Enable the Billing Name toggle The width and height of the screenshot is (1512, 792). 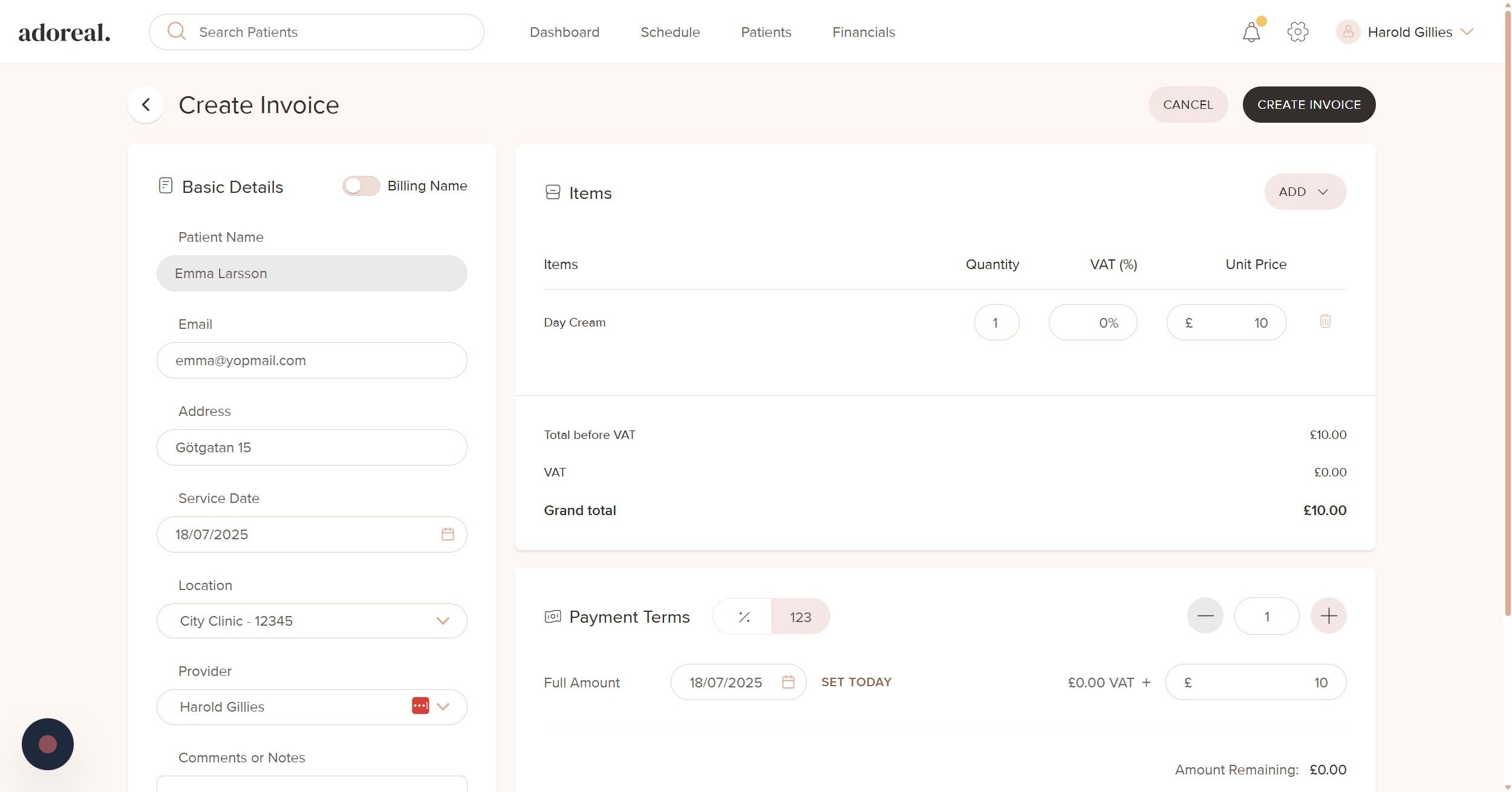click(x=361, y=186)
